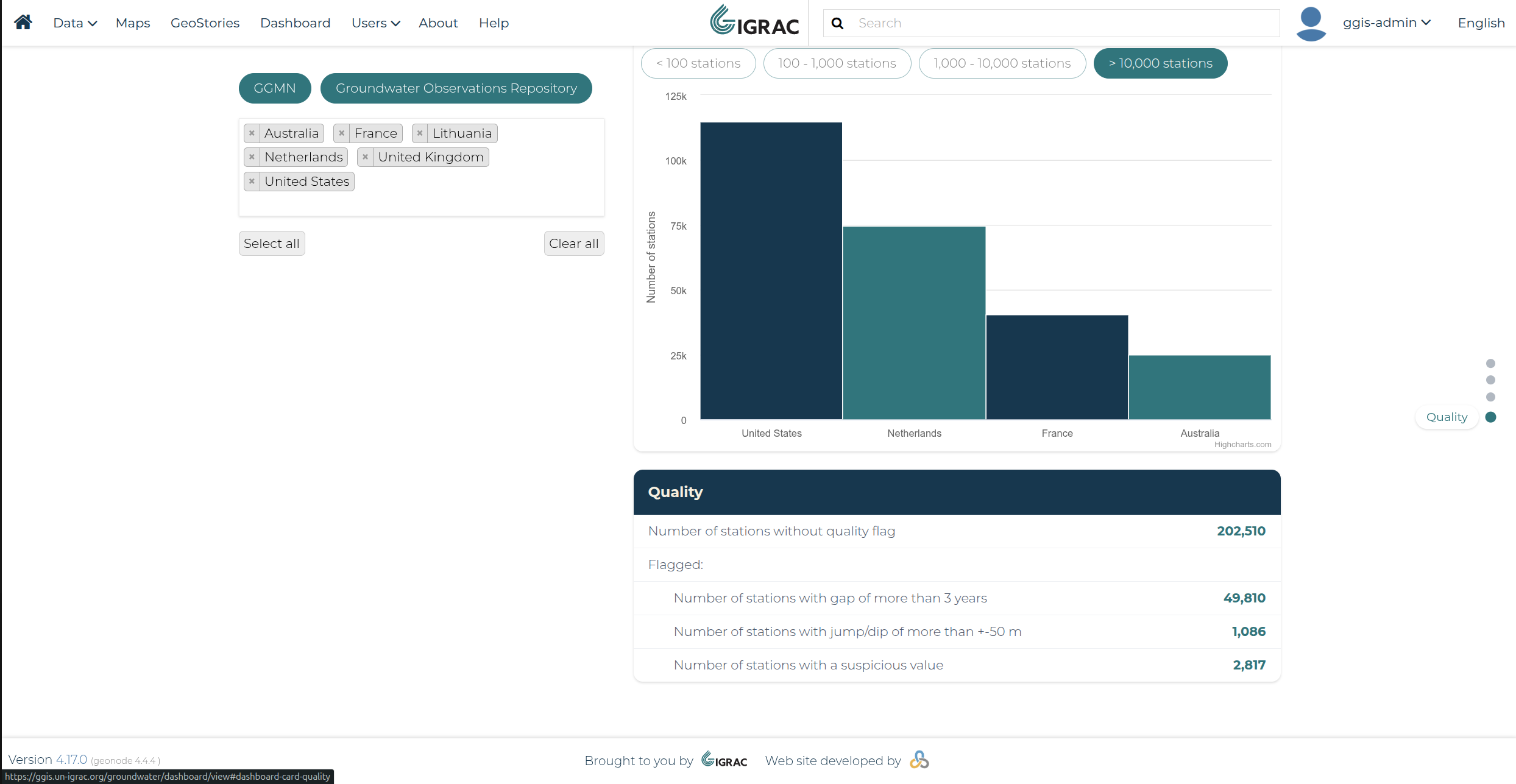Open the English language selector
Viewport: 1516px width, 784px height.
(1481, 23)
